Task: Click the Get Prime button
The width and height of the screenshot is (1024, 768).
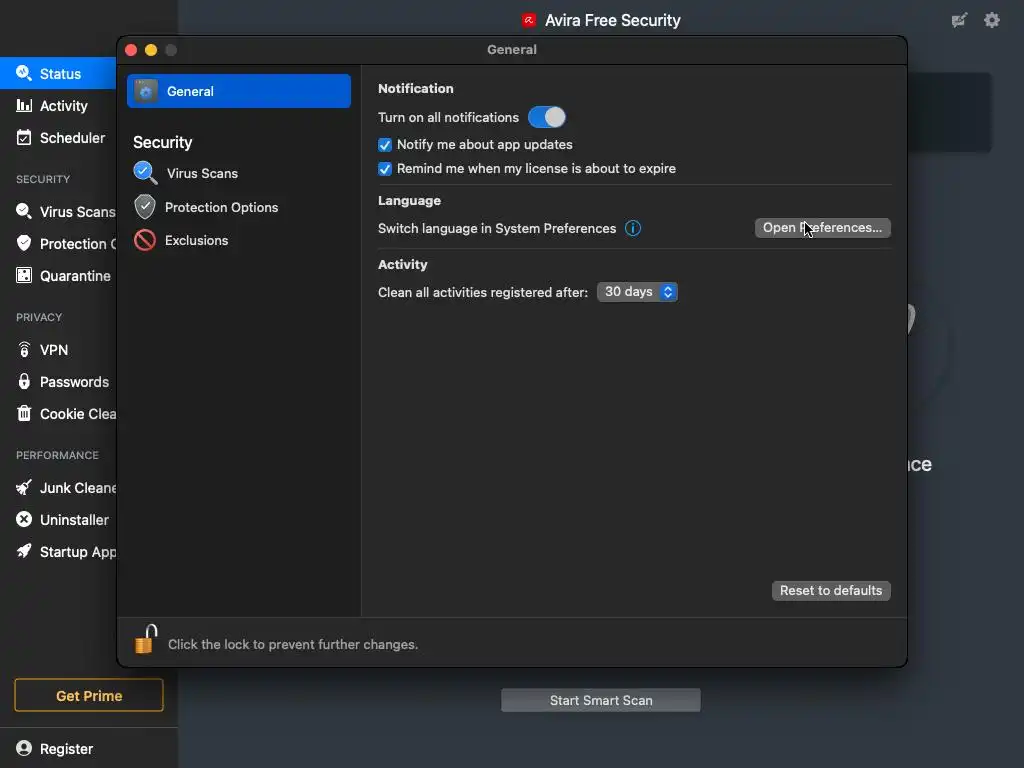Action: click(89, 696)
